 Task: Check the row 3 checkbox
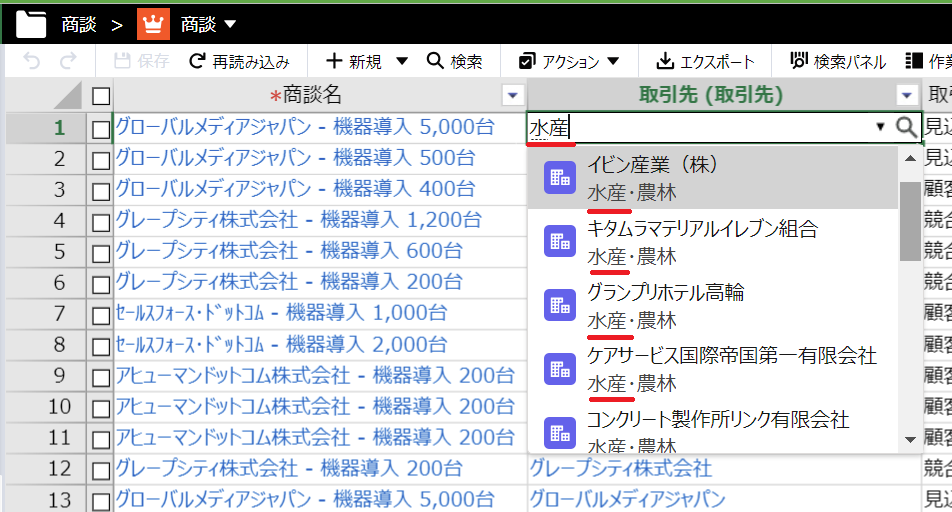(x=101, y=191)
